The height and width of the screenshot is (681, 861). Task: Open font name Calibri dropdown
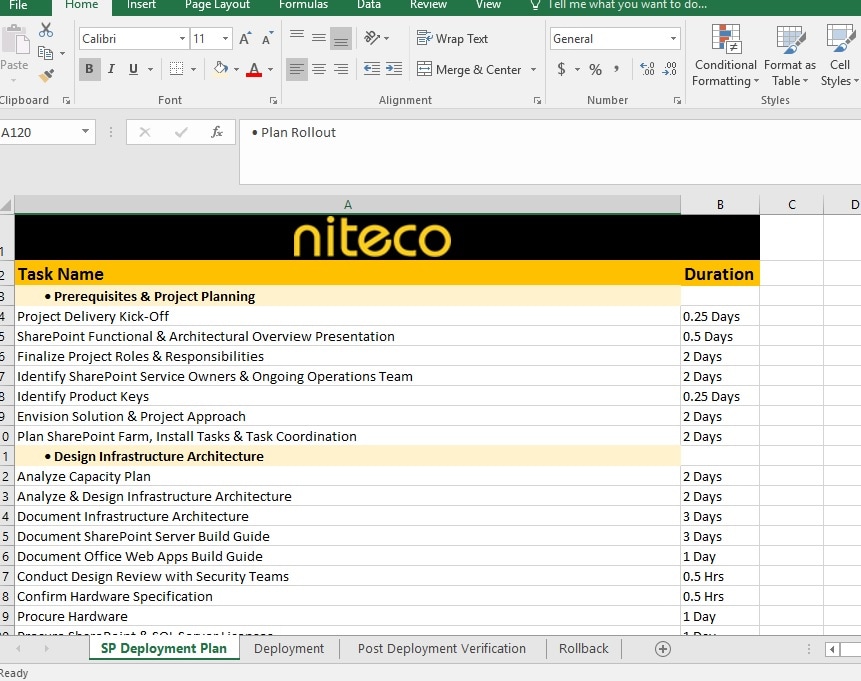pos(182,38)
